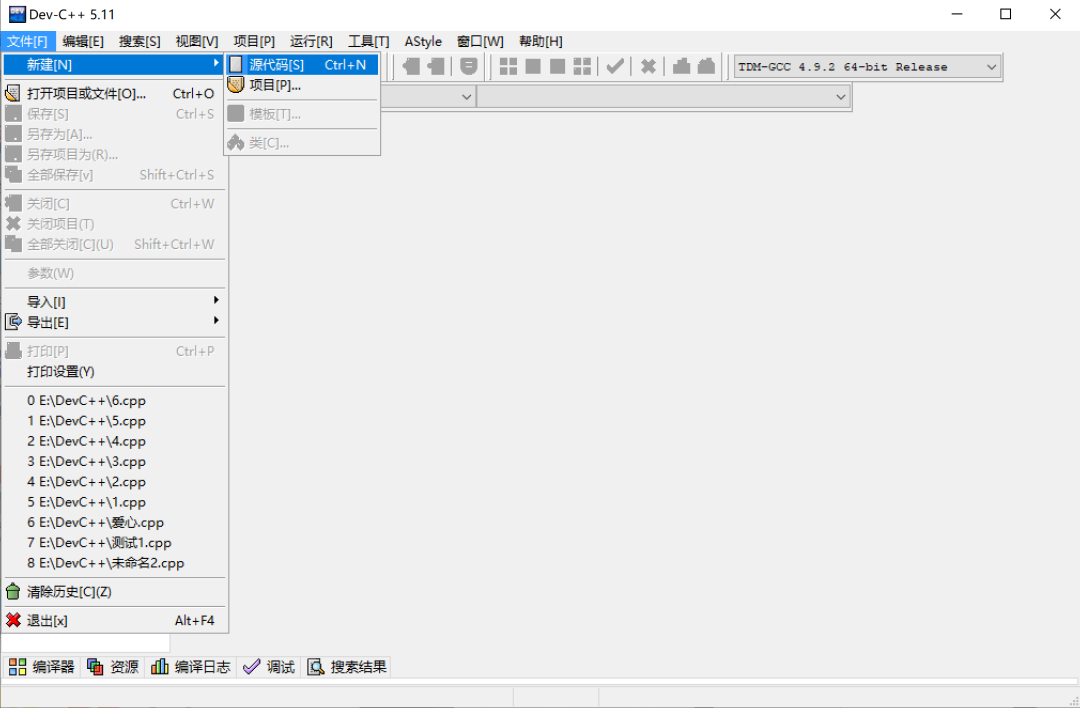Select 打开项目或文件[O]... menu item
Viewport: 1080px width, 708px height.
tap(114, 94)
